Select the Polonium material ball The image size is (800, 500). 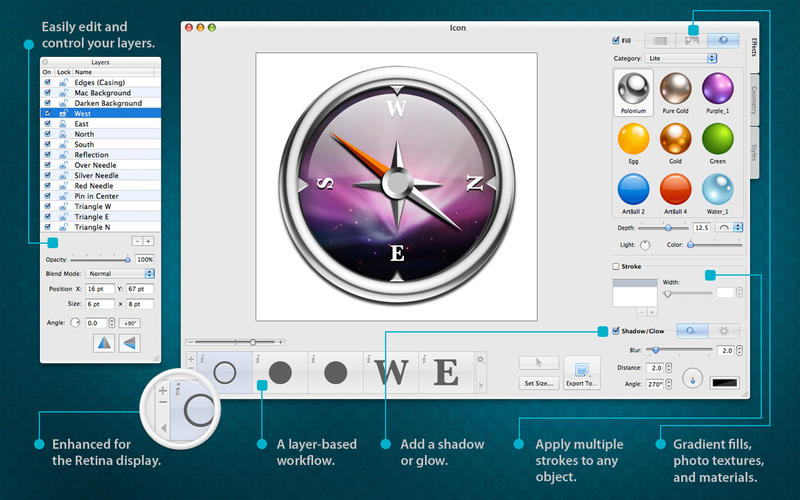[632, 89]
